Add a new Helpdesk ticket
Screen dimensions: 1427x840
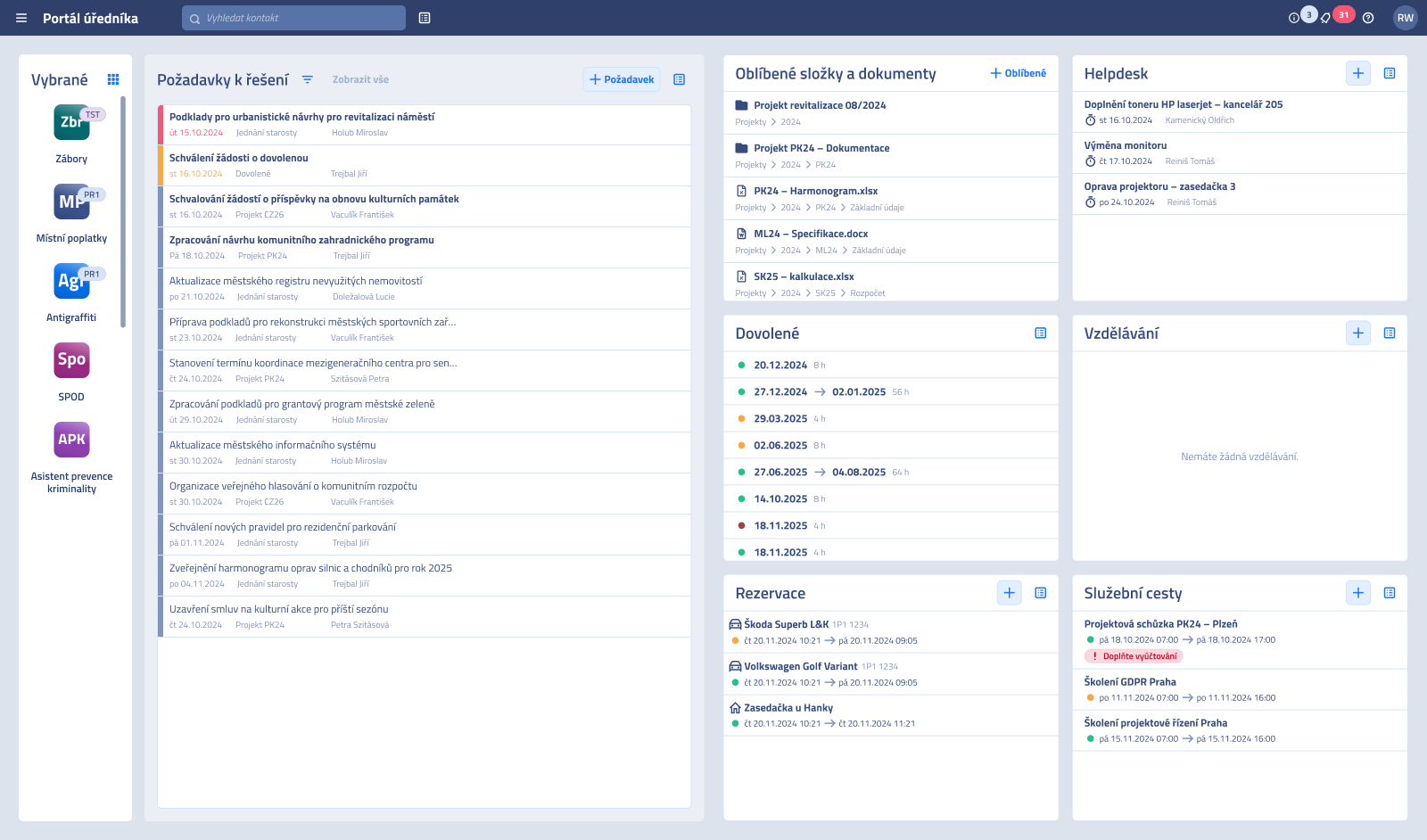tap(1358, 73)
